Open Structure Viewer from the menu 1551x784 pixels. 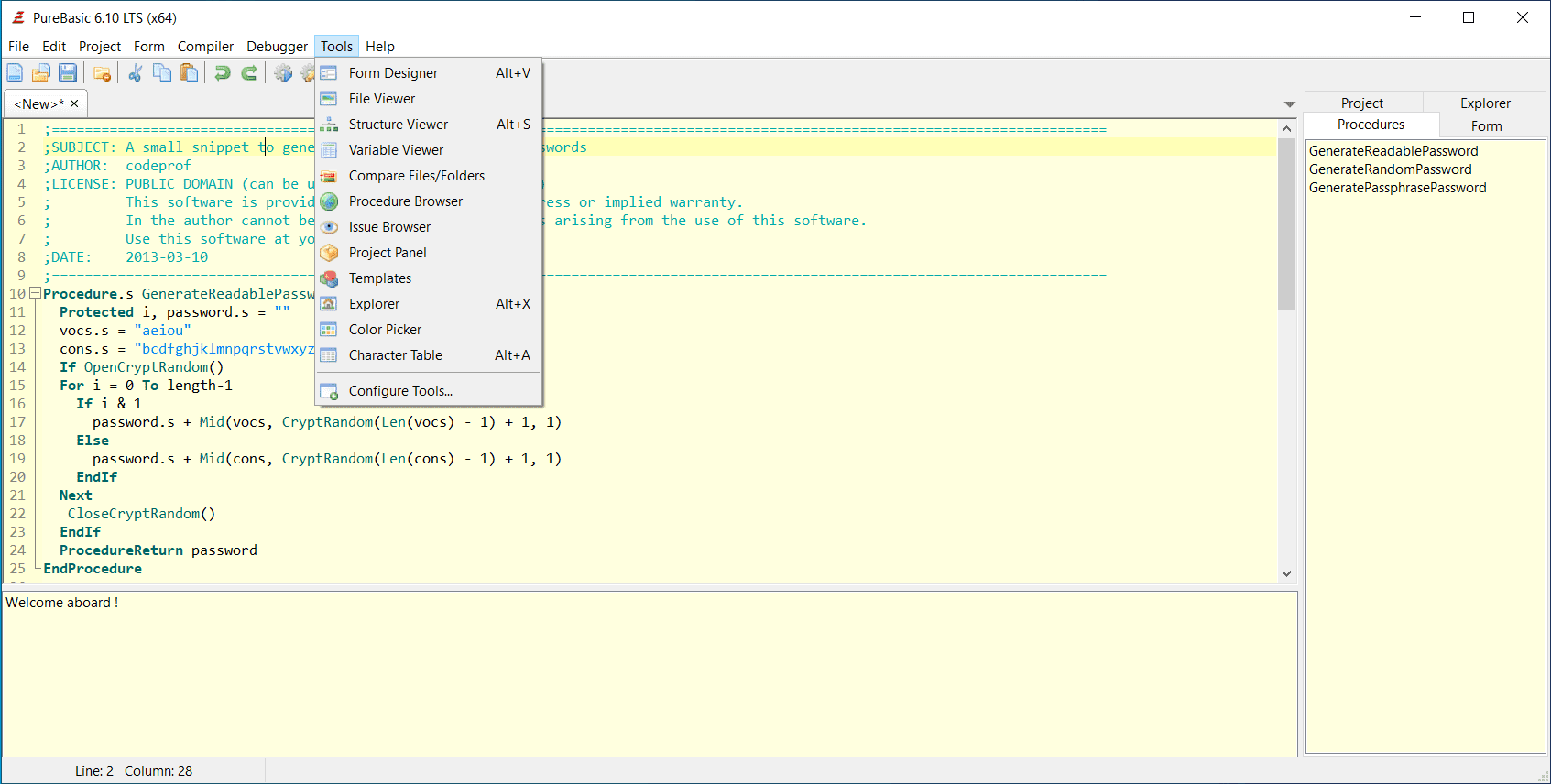pyautogui.click(x=429, y=125)
